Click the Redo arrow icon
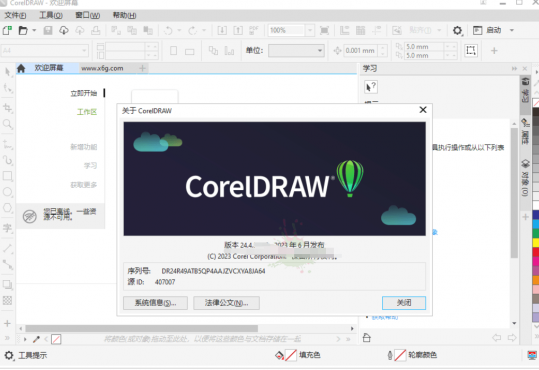This screenshot has width=539, height=370. (192, 31)
